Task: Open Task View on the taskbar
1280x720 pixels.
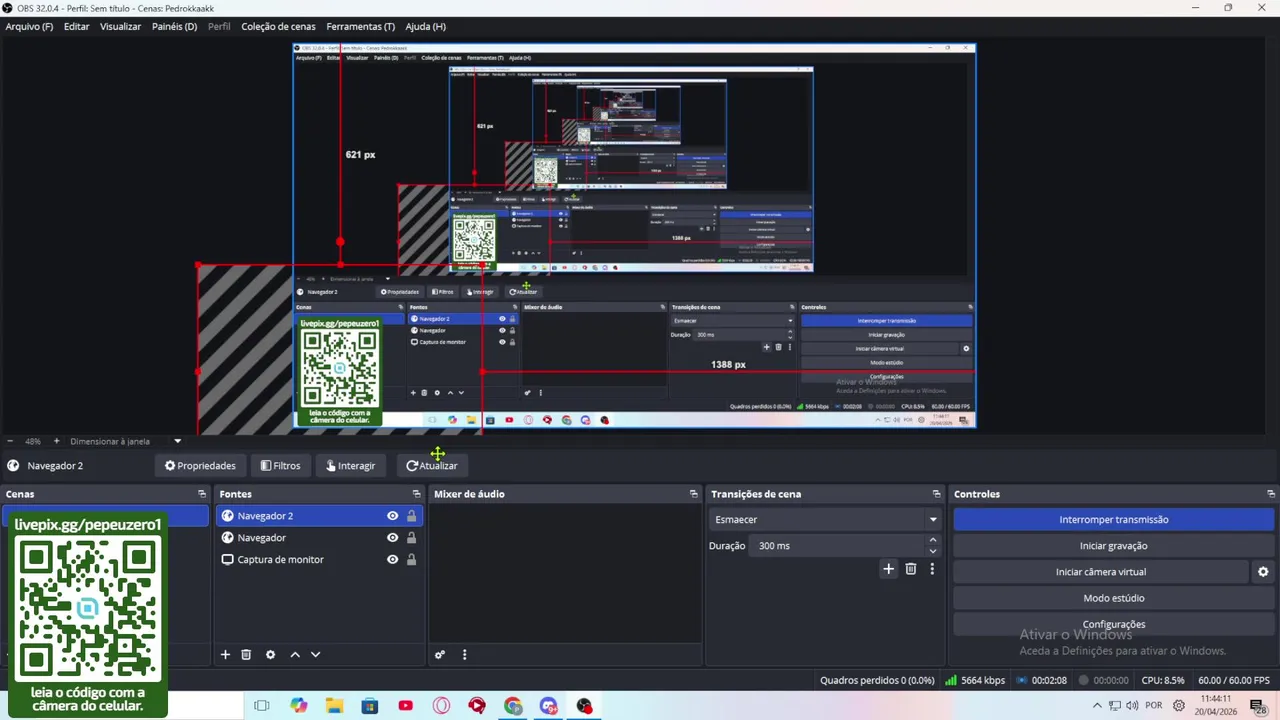Action: (262, 706)
